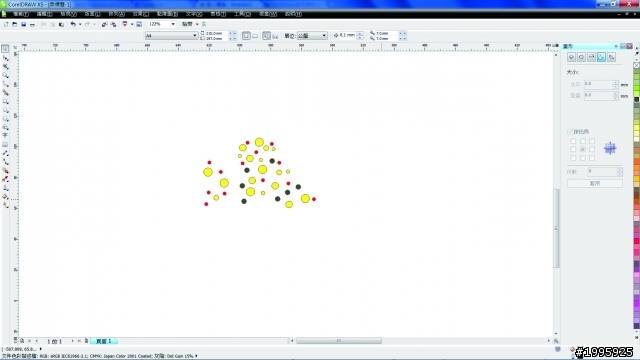Click the Undo arrow icon
The width and height of the screenshot is (640, 360).
(x=73, y=24)
